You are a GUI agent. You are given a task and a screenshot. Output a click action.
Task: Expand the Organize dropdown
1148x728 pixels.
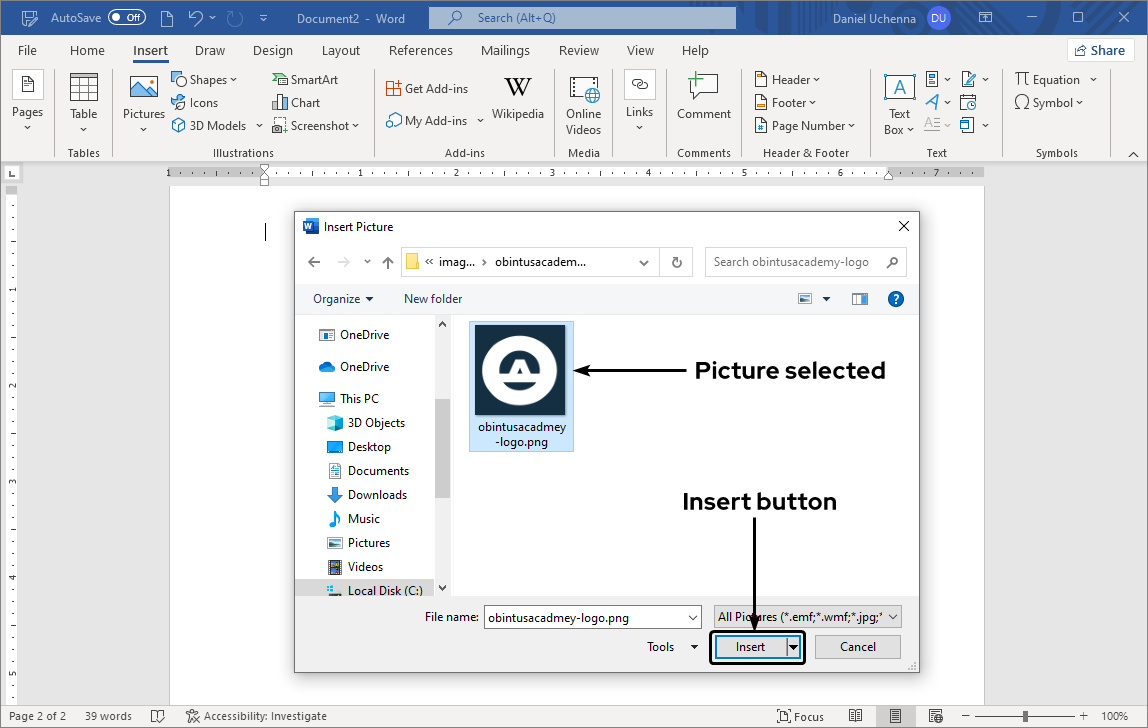[x=343, y=299]
